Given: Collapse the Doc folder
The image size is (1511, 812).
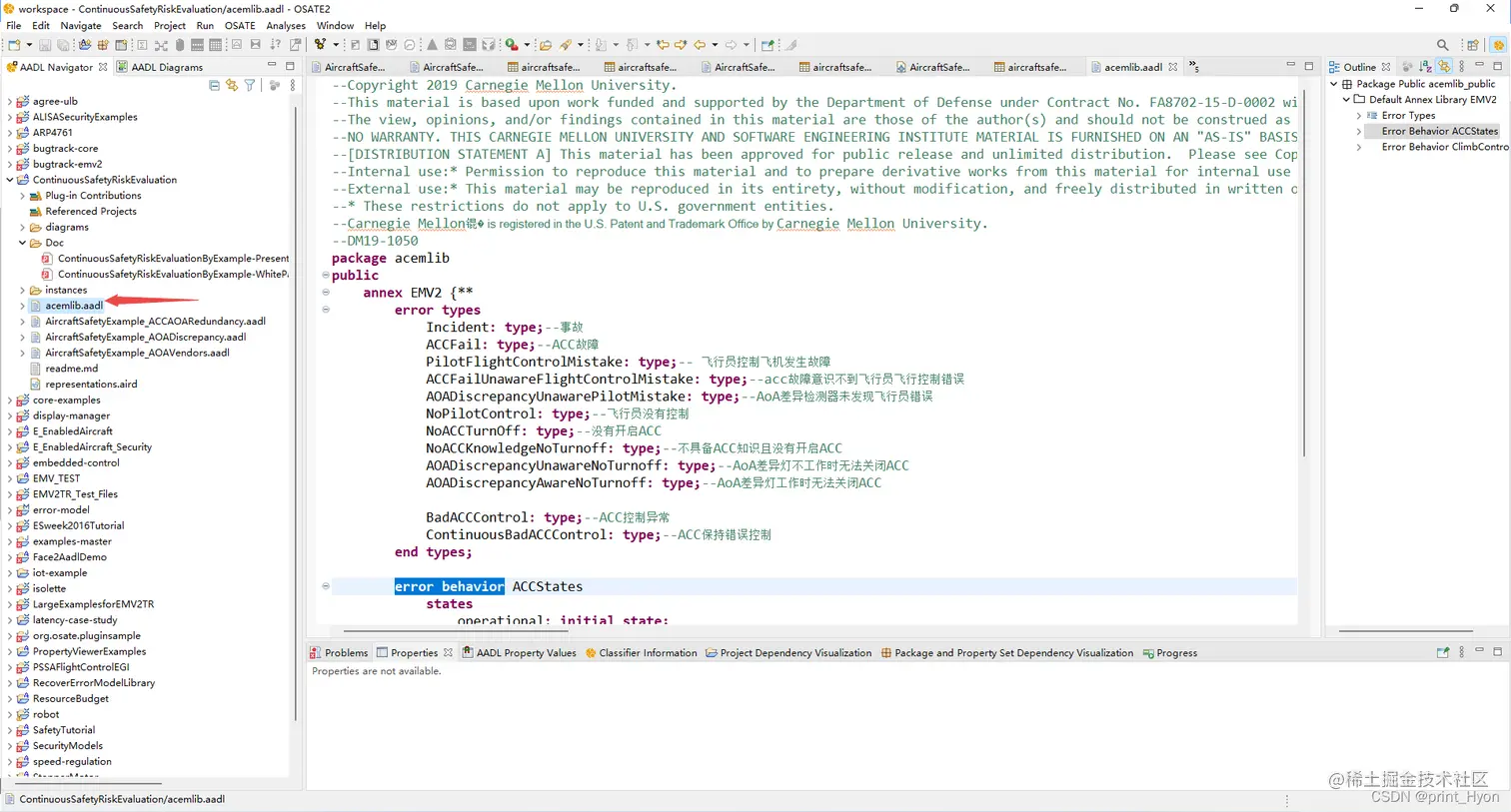Looking at the screenshot, I should pyautogui.click(x=23, y=243).
